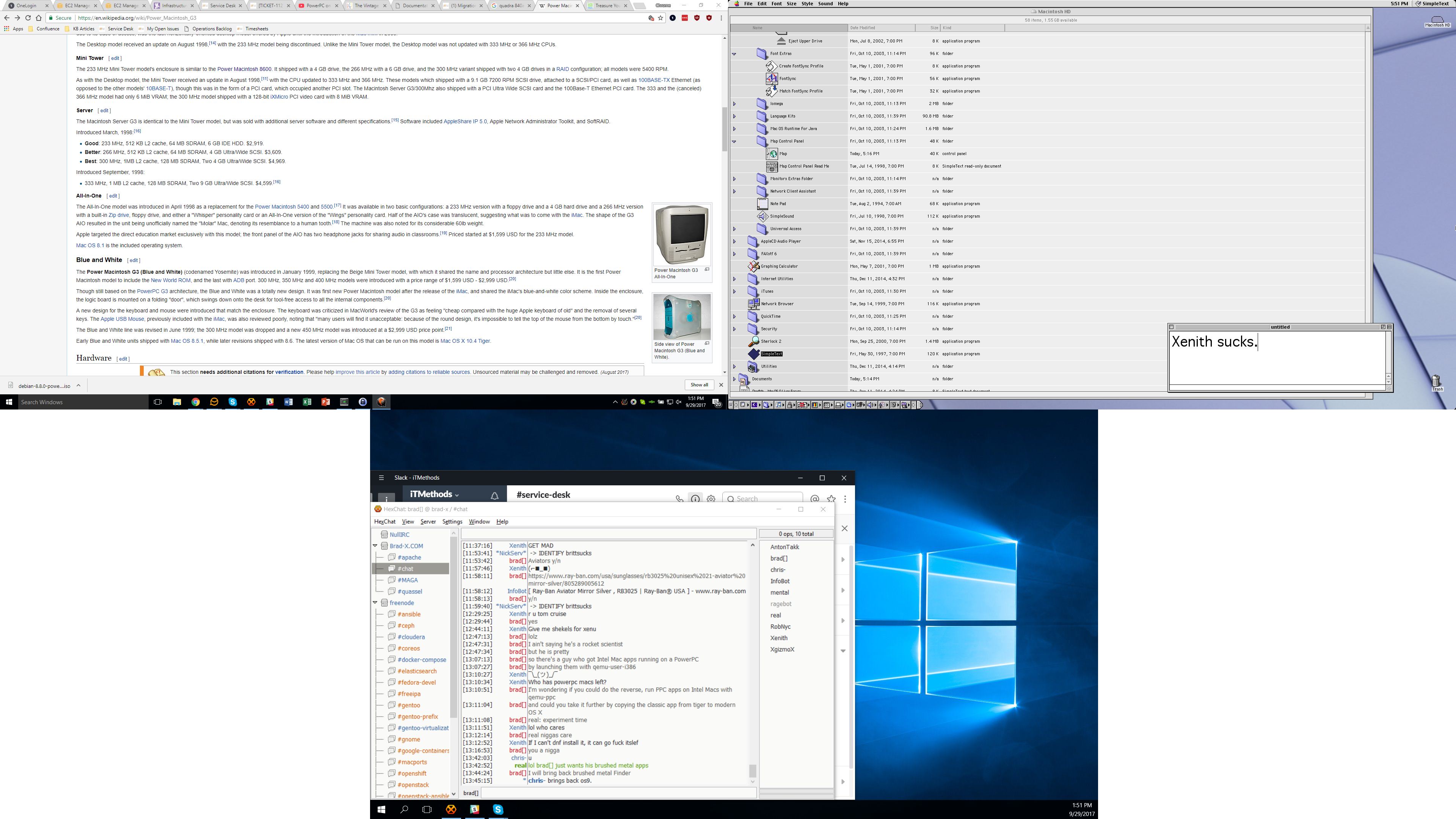Select the #ansible channel in HexChat
Image resolution: width=1456 pixels, height=819 pixels.
pyautogui.click(x=409, y=614)
